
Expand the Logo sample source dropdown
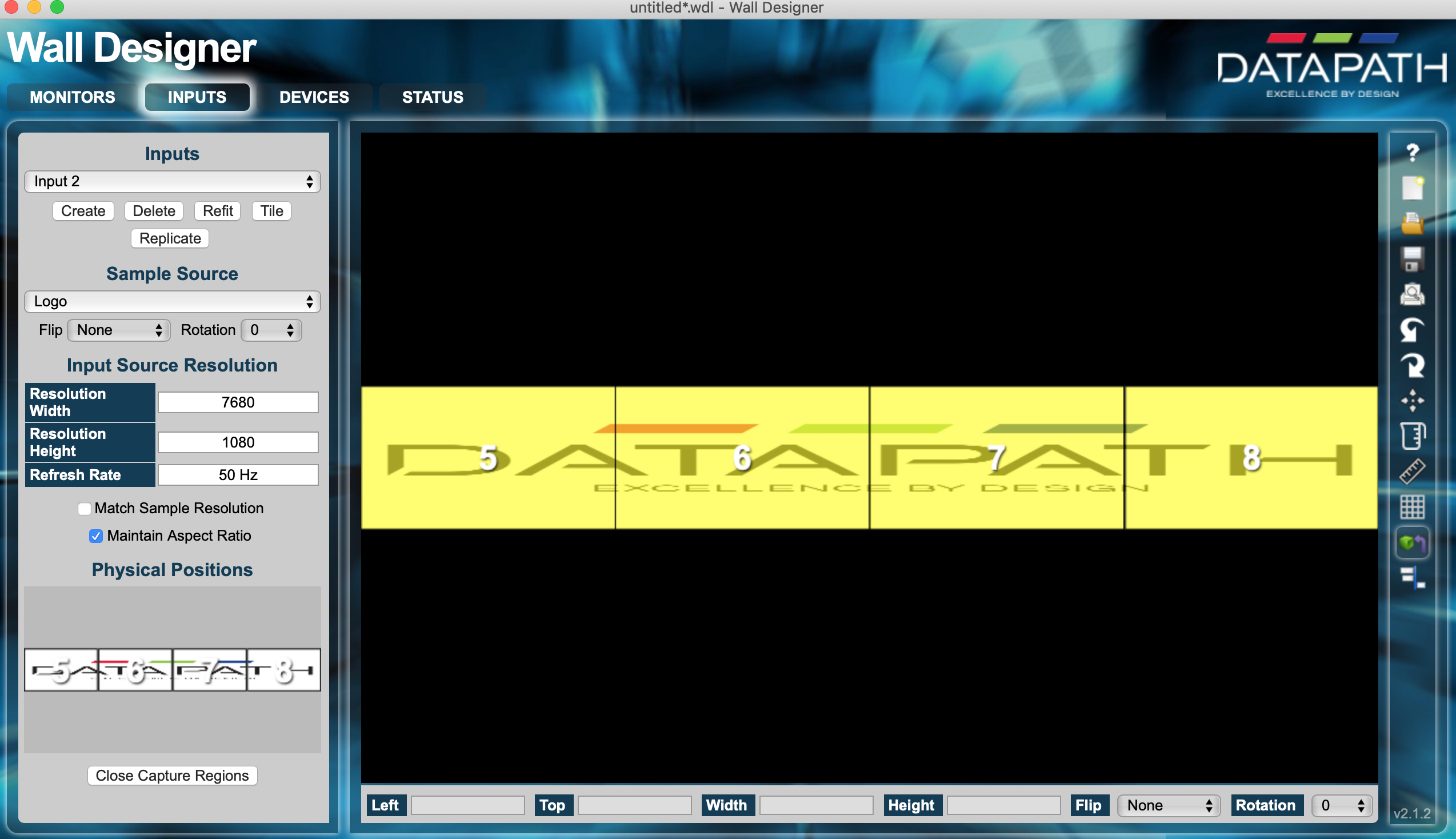[x=172, y=301]
